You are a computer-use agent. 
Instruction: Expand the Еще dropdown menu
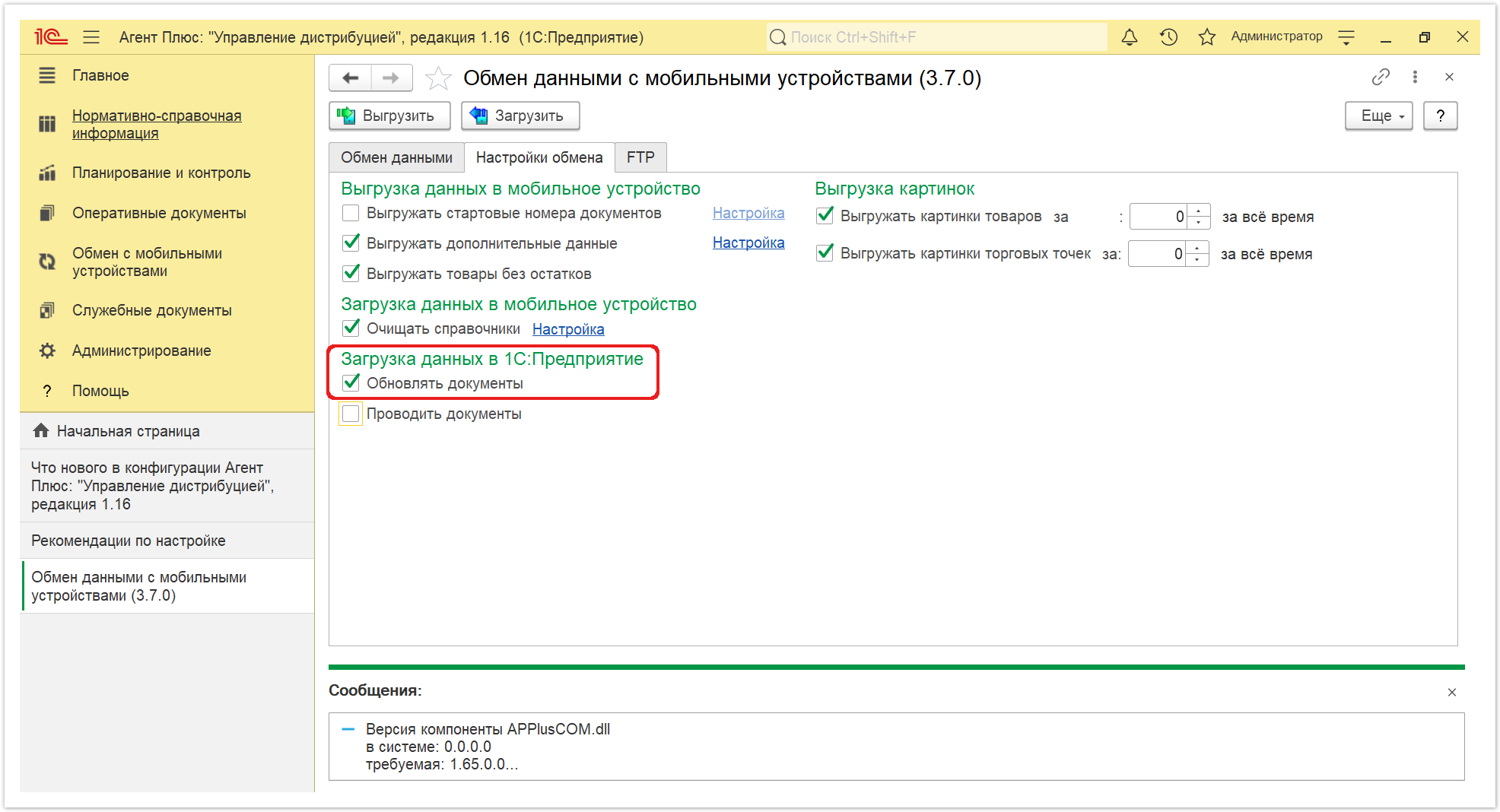(x=1378, y=116)
